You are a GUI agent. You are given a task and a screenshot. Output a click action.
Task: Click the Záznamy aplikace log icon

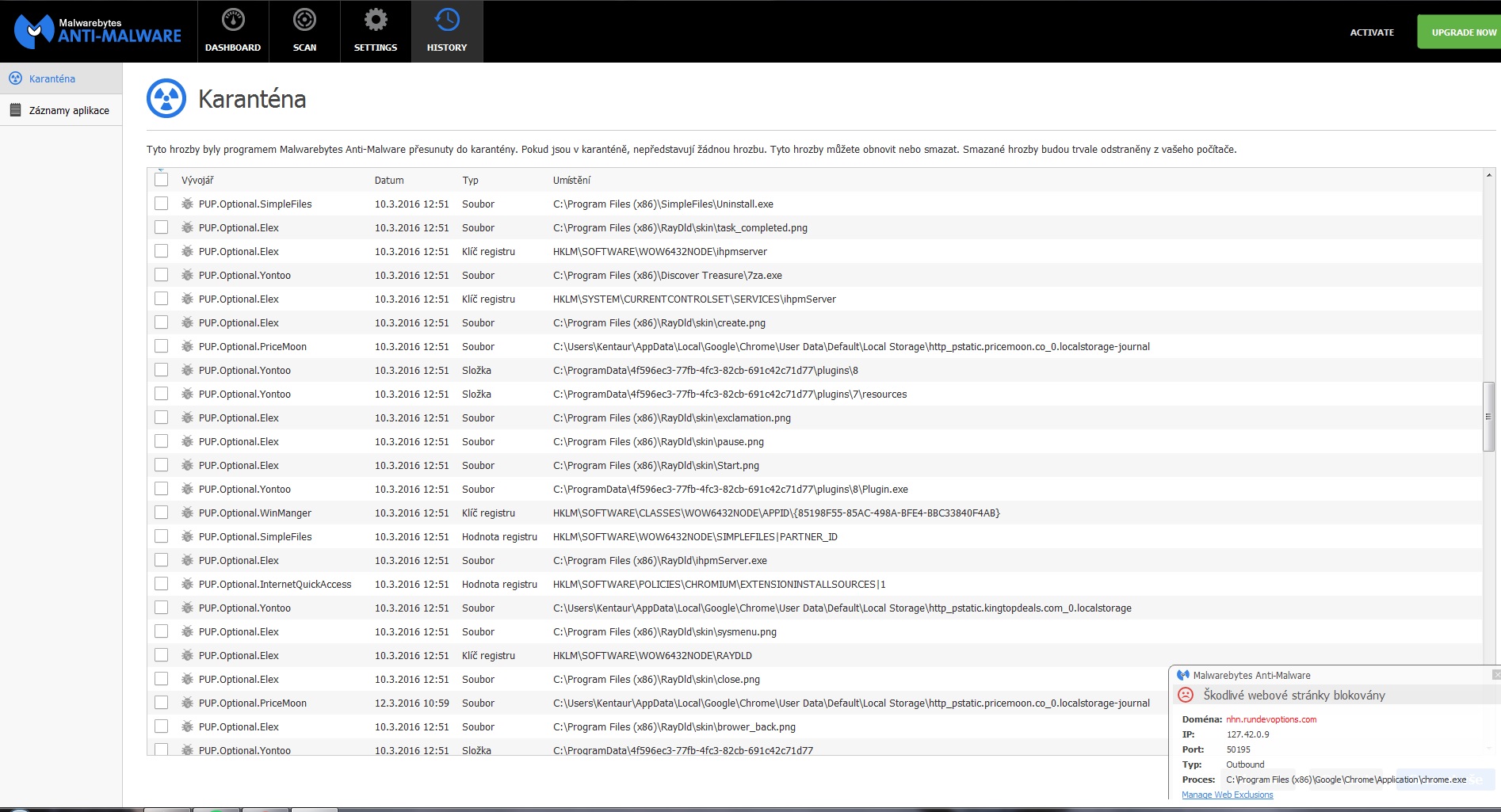click(x=15, y=110)
